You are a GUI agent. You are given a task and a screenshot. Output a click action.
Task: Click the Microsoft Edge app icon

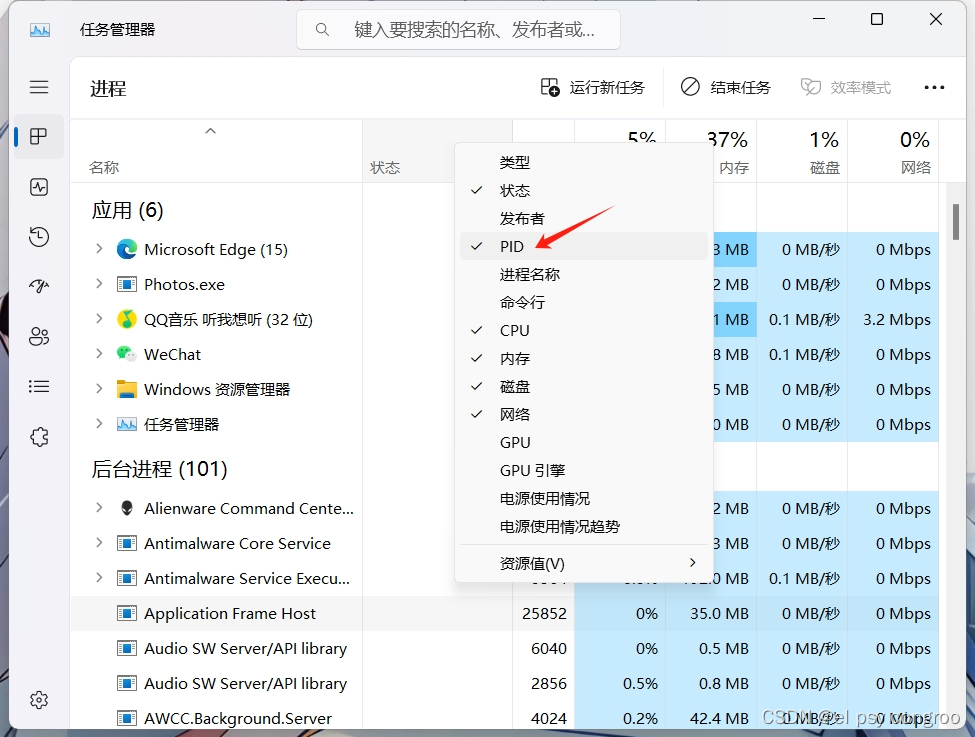click(127, 249)
